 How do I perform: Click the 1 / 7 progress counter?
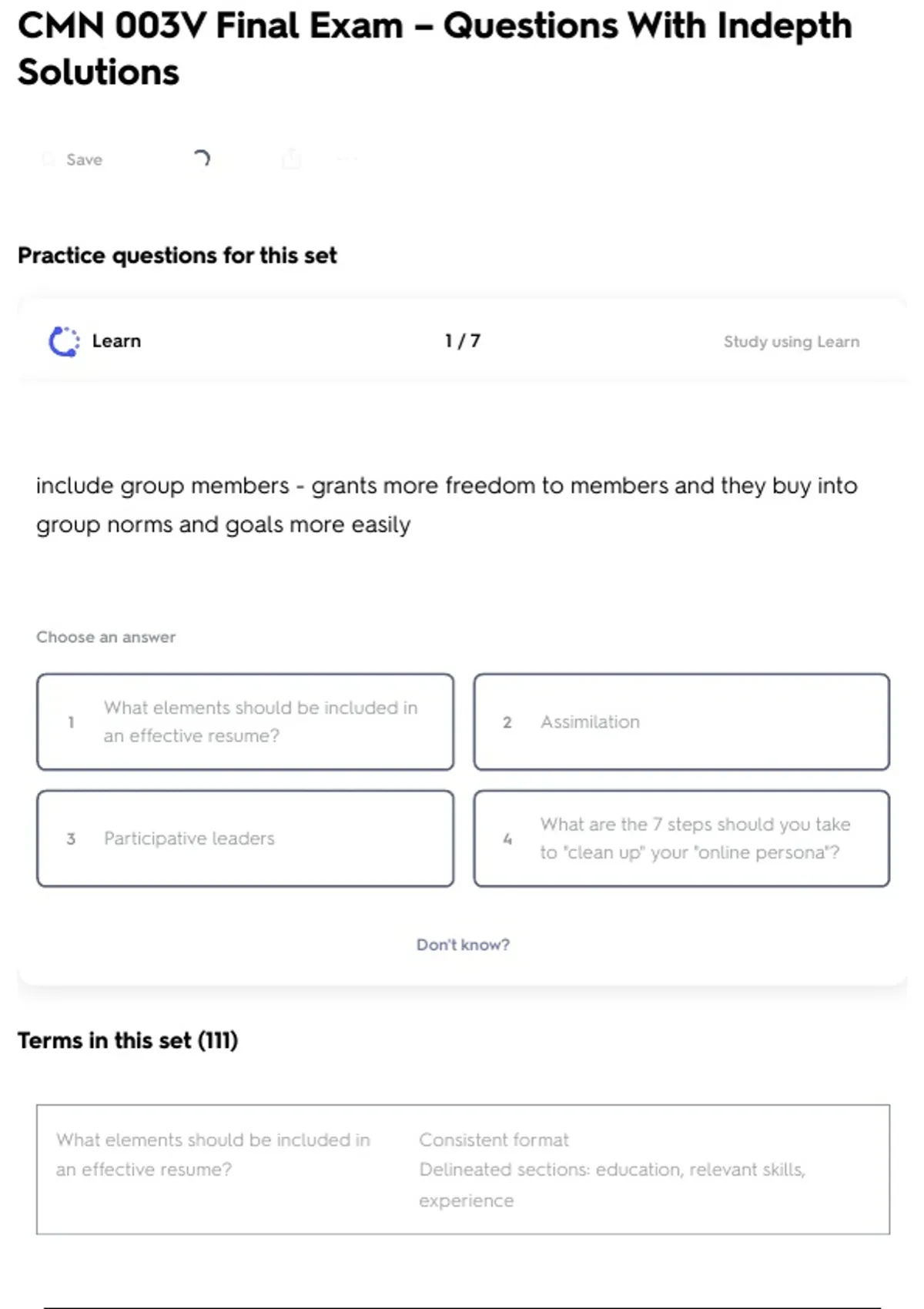click(x=462, y=340)
